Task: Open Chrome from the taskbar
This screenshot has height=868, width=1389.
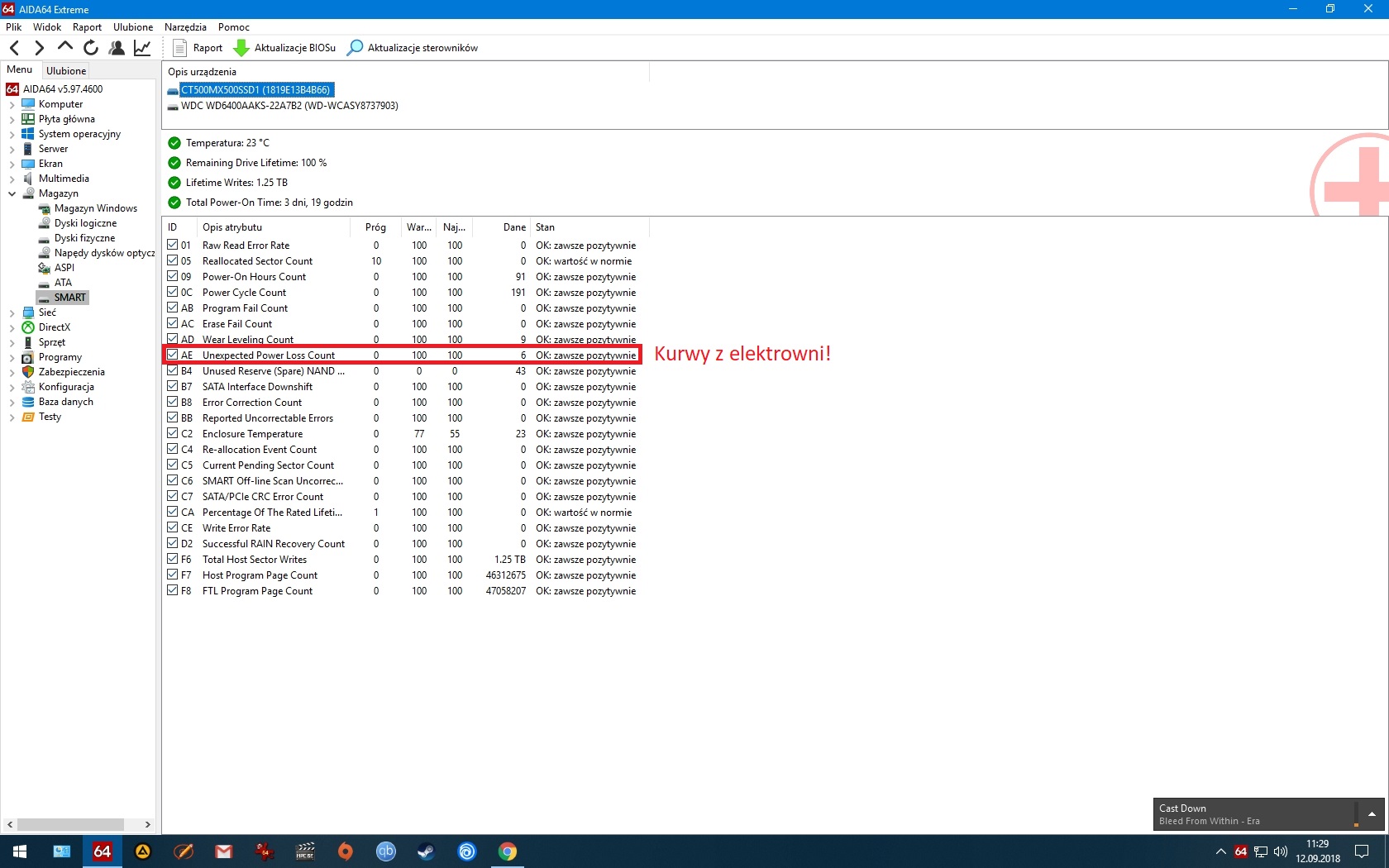Action: [508, 851]
